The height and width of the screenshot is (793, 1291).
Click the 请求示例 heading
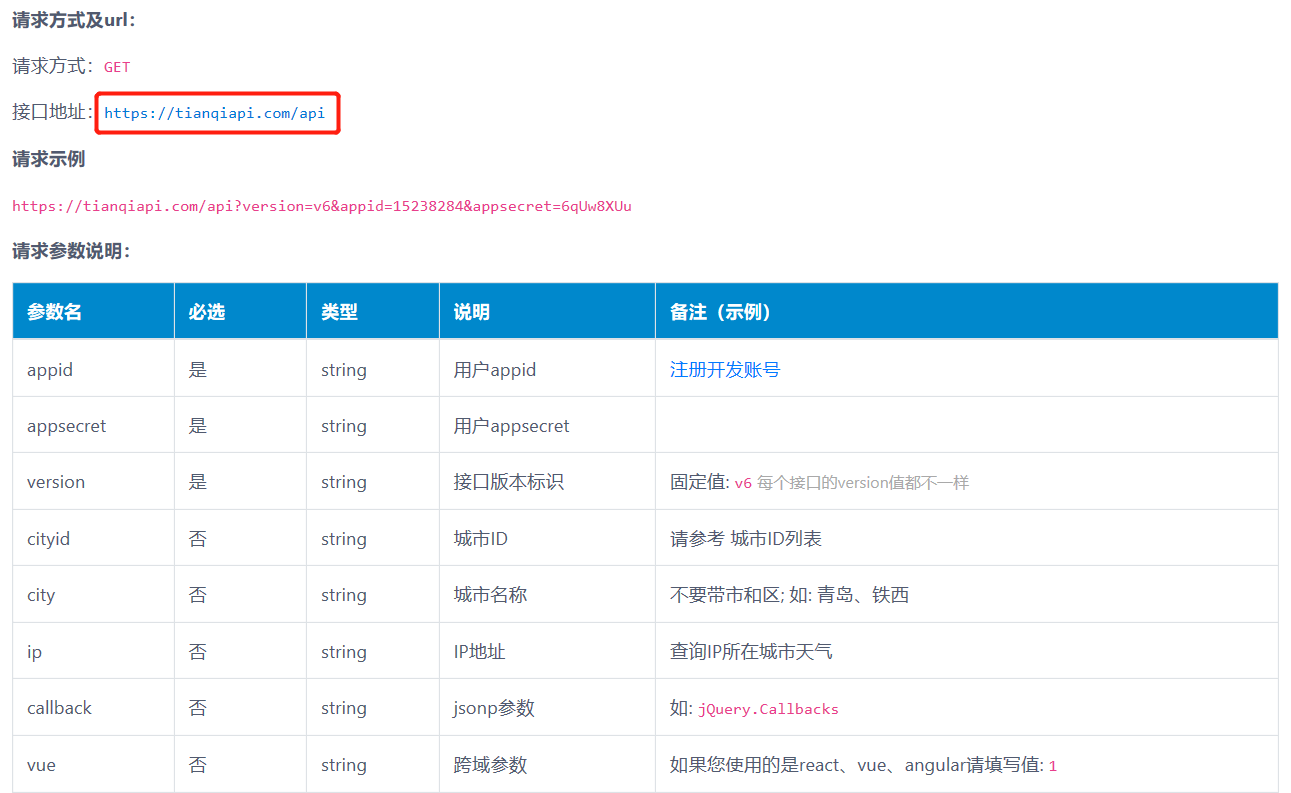click(x=48, y=159)
